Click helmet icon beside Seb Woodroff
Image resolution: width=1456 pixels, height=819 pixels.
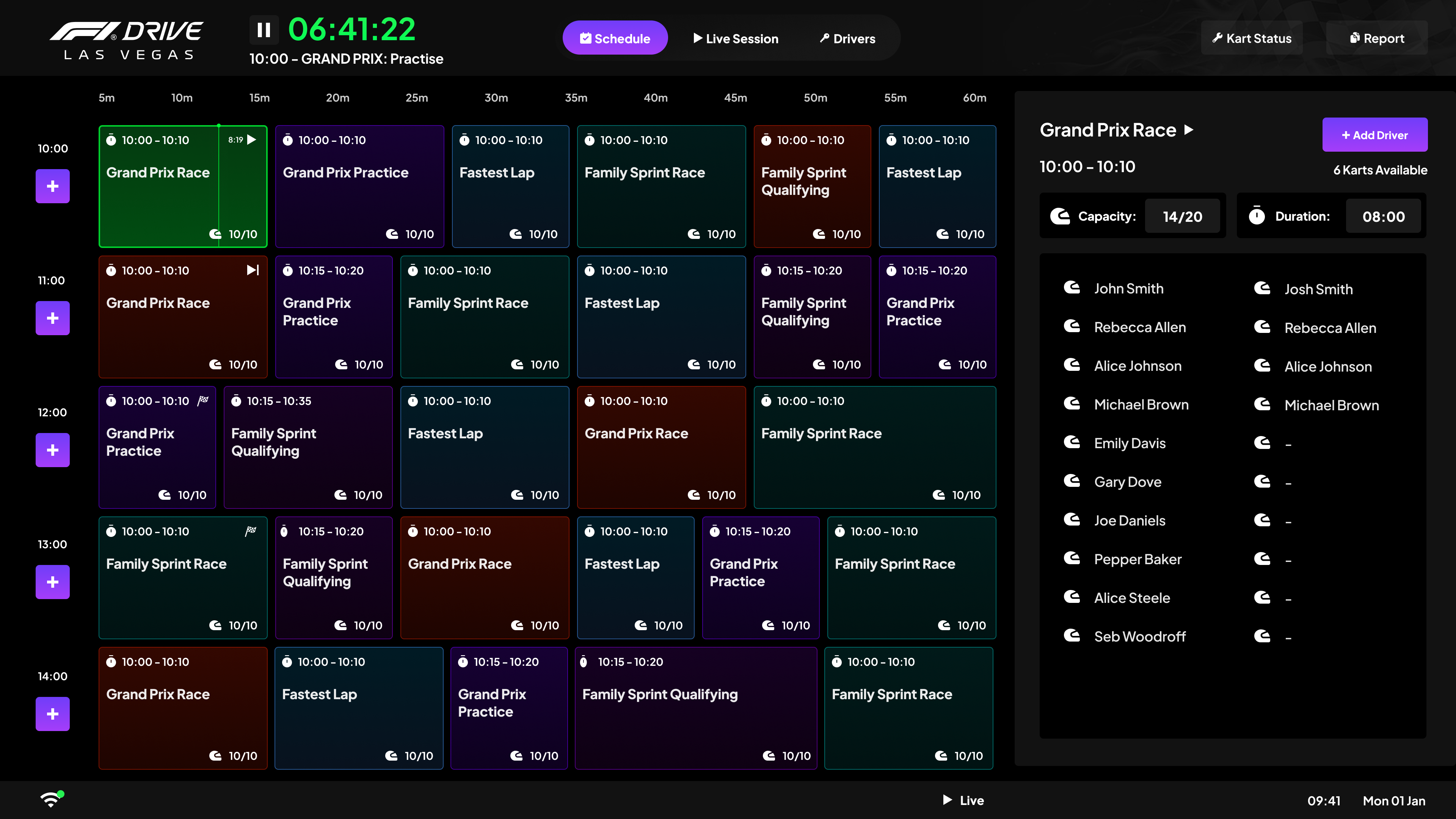1072,636
